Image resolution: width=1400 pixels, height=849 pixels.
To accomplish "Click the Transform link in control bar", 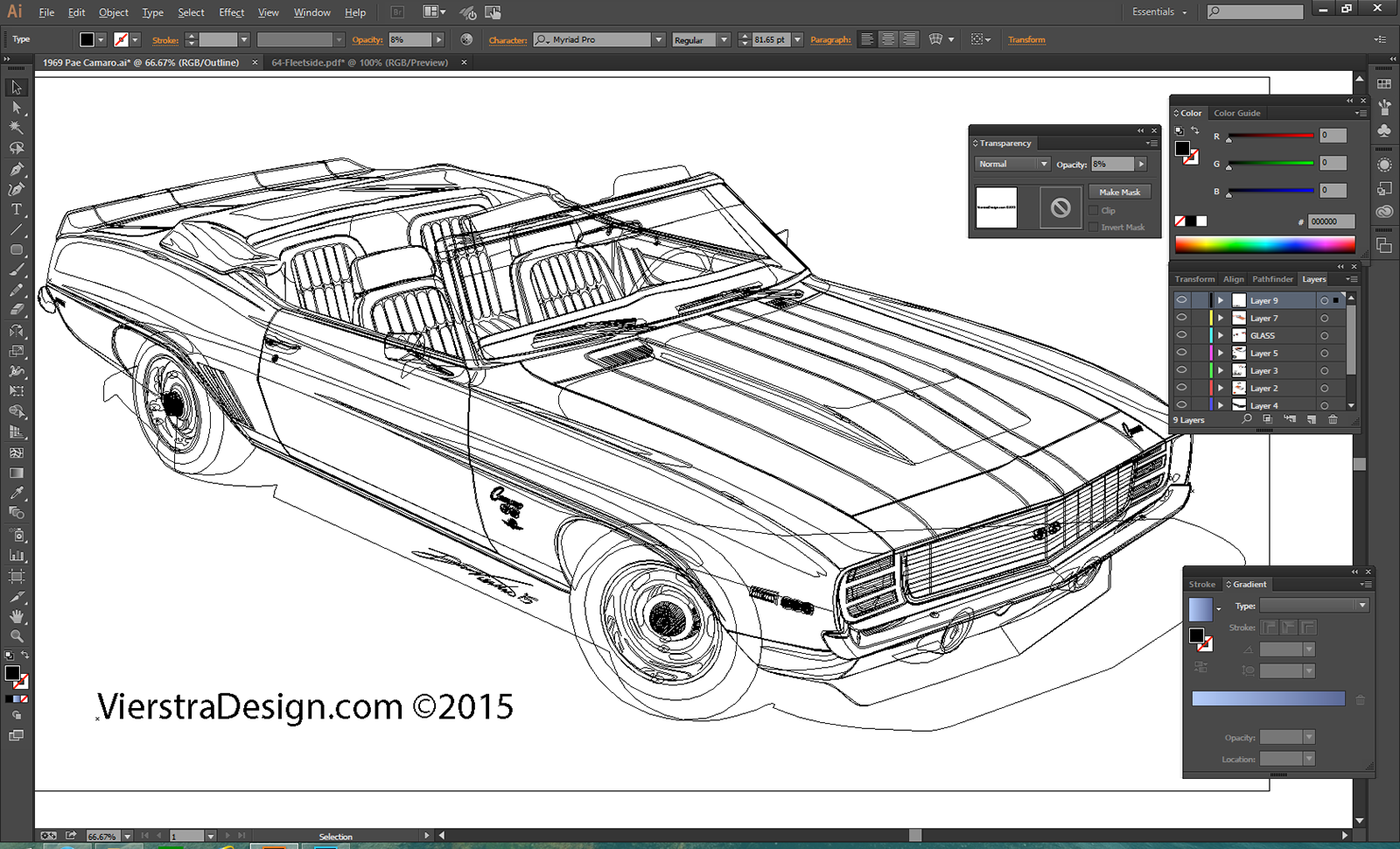I will point(1026,39).
